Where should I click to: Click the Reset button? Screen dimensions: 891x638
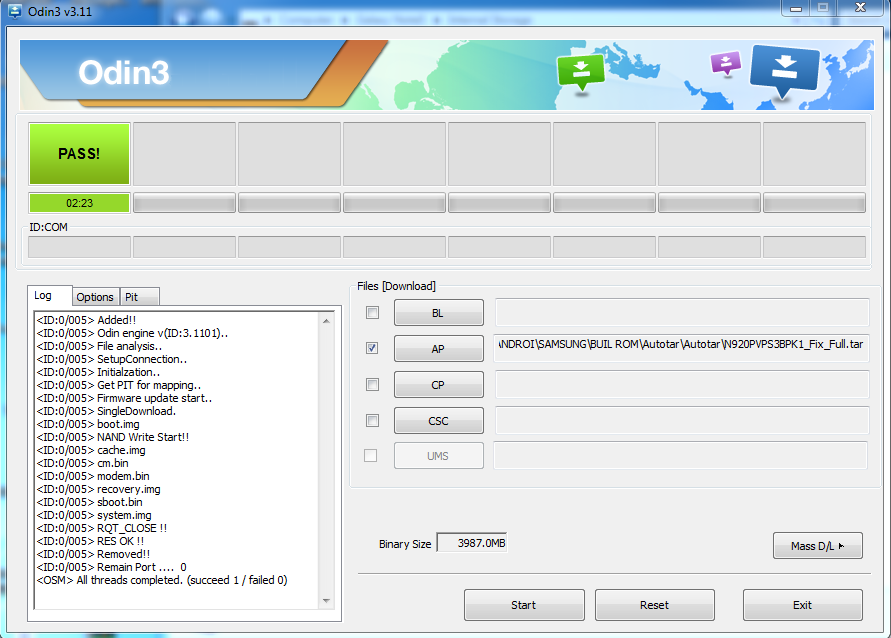pyautogui.click(x=654, y=605)
